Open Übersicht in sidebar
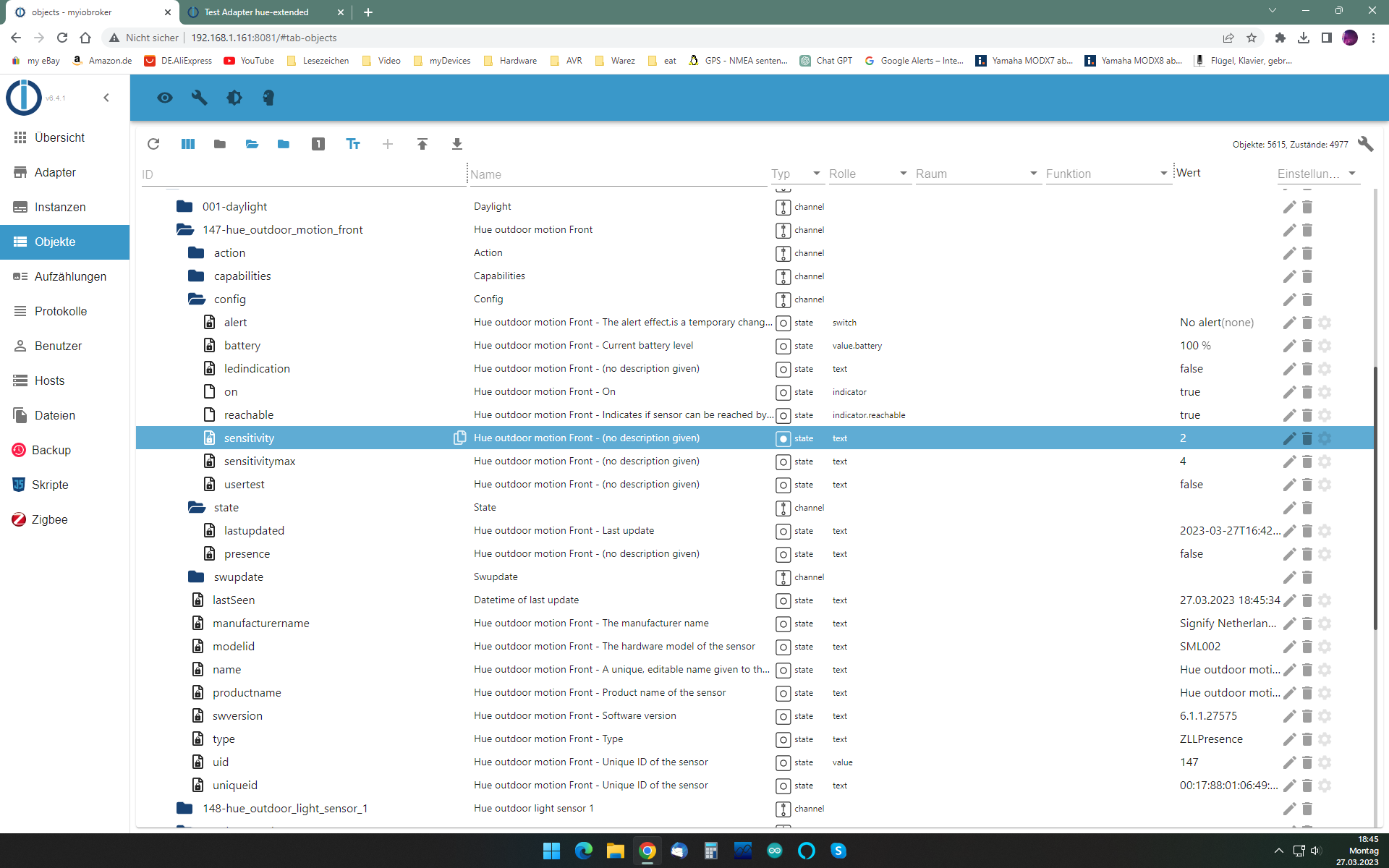The height and width of the screenshot is (868, 1389). point(64,137)
